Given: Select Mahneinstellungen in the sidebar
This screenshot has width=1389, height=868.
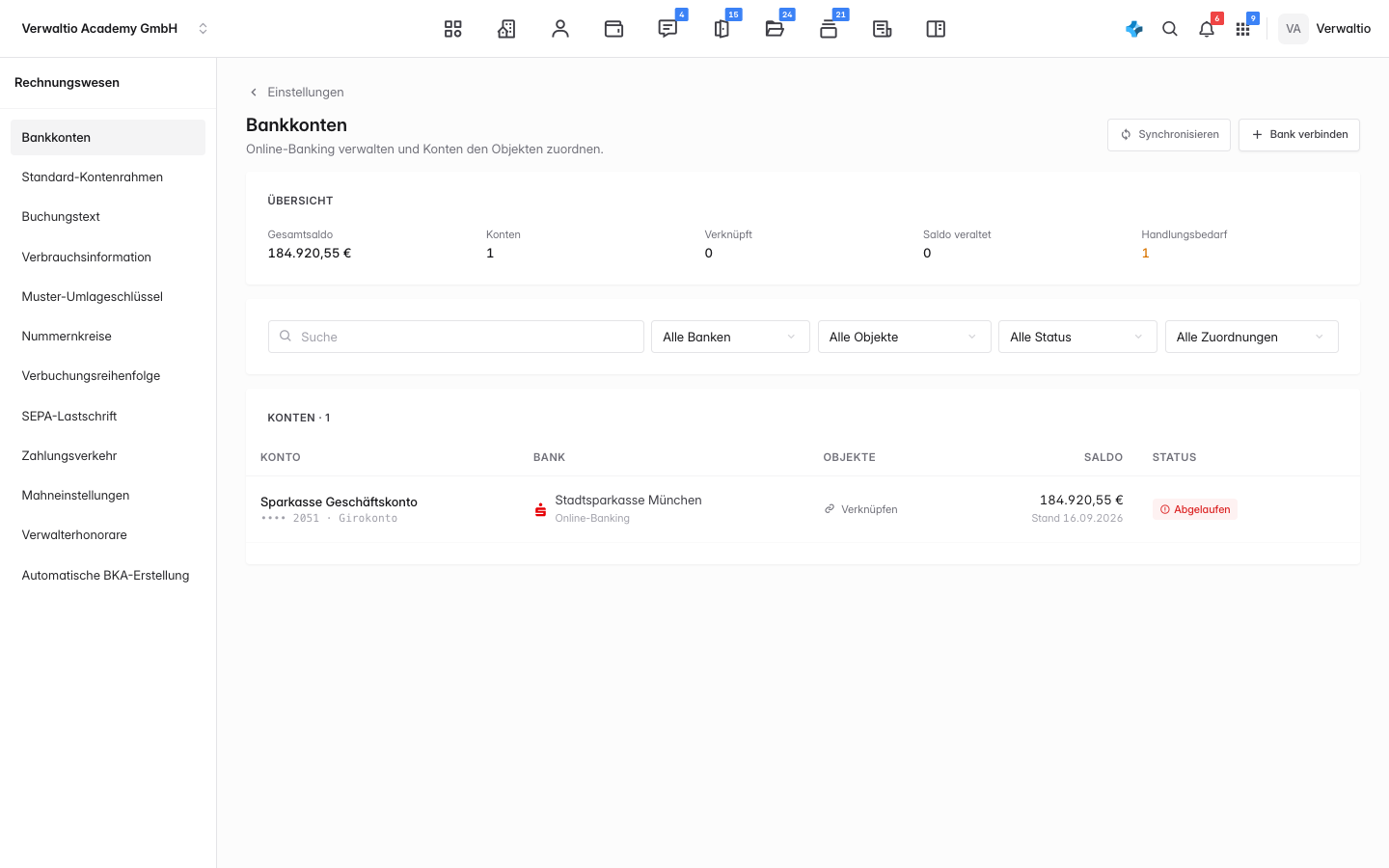Looking at the screenshot, I should [108, 496].
